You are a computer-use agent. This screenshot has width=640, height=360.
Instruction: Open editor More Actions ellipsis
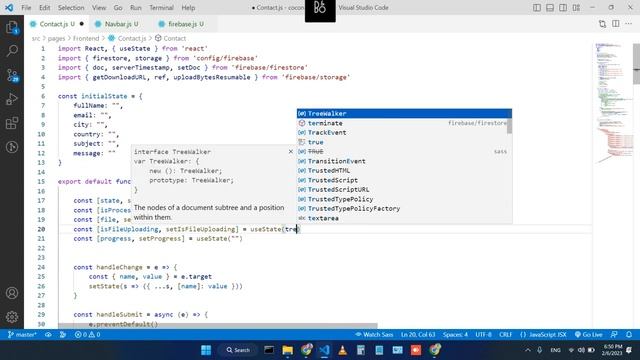tap(629, 24)
